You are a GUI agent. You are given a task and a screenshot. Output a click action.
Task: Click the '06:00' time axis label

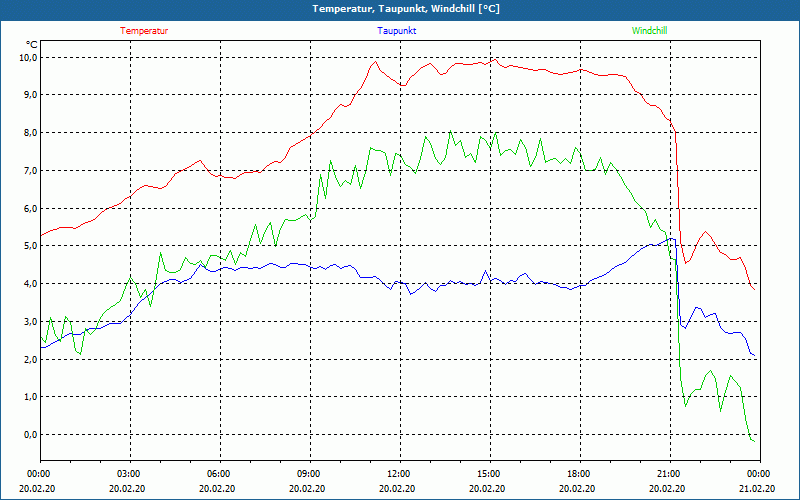pos(217,474)
